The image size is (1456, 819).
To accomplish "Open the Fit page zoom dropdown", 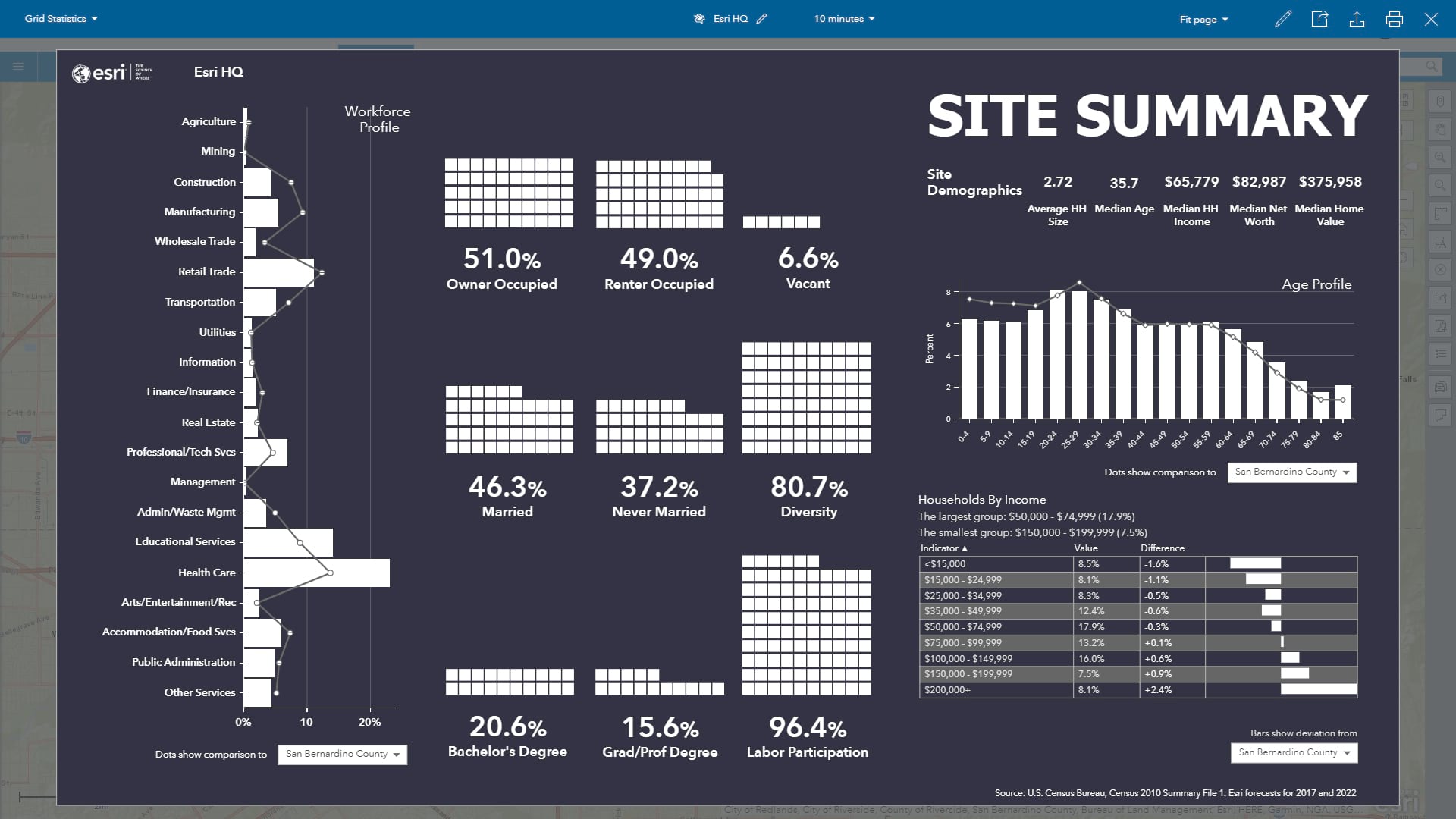I will tap(1204, 19).
